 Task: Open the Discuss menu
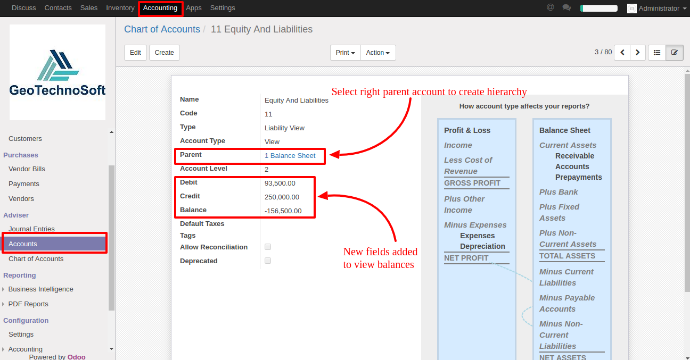(24, 8)
